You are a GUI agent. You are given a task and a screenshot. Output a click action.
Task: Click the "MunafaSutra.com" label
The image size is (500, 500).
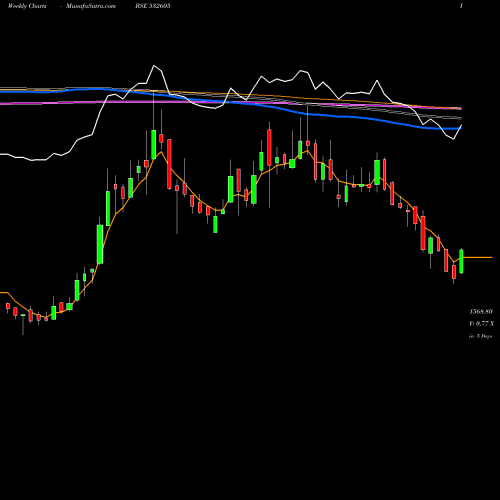point(91,6)
